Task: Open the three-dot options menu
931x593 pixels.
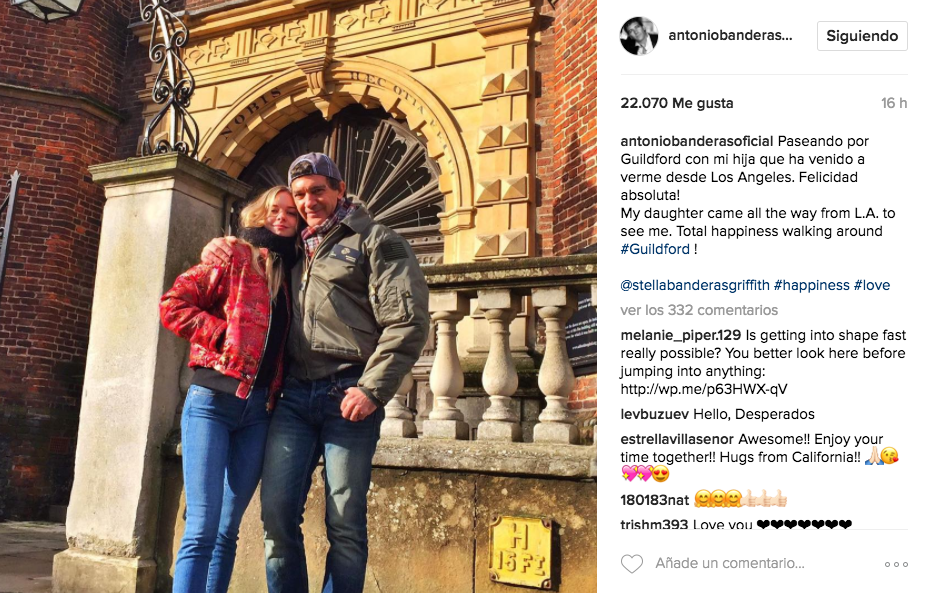Action: [896, 564]
